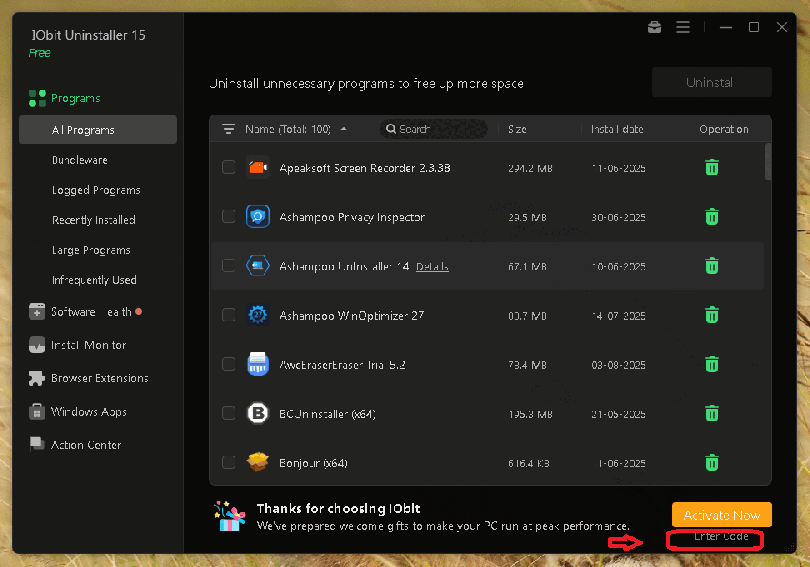Click trash icon for Ashampoo WinOptimizer 27
The width and height of the screenshot is (810, 567).
point(712,314)
